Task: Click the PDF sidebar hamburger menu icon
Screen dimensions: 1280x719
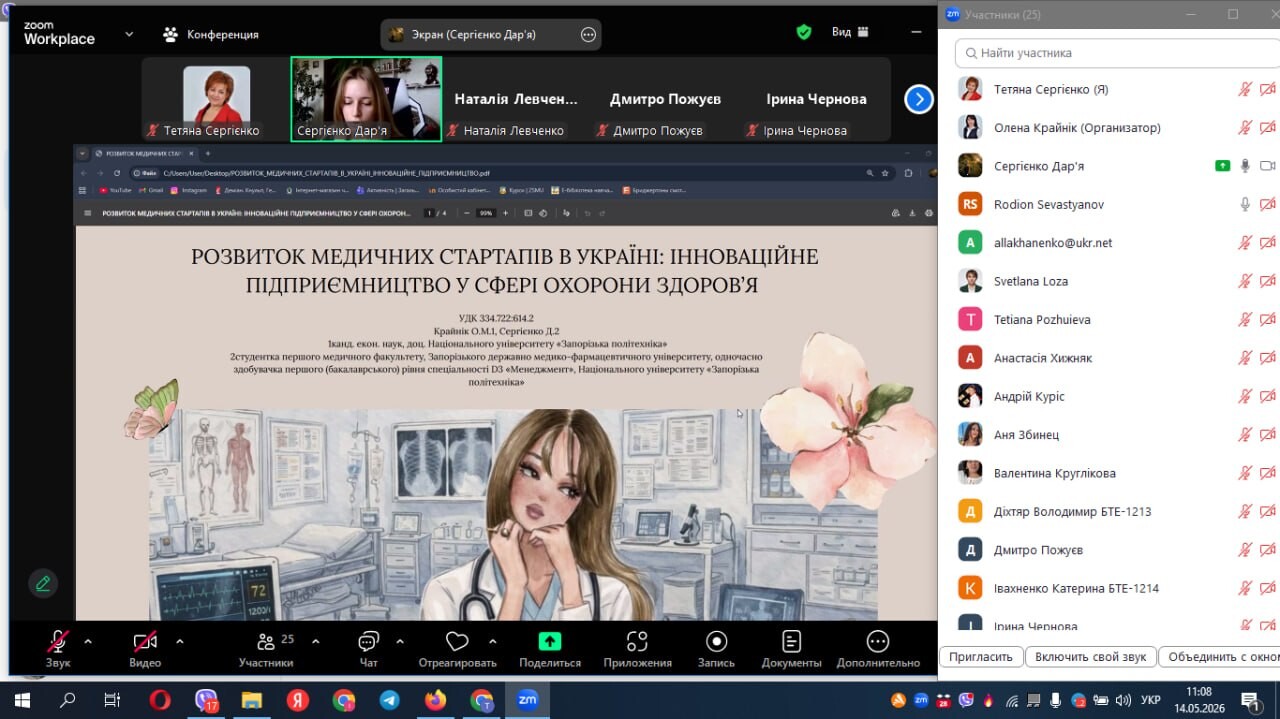Action: 88,213
